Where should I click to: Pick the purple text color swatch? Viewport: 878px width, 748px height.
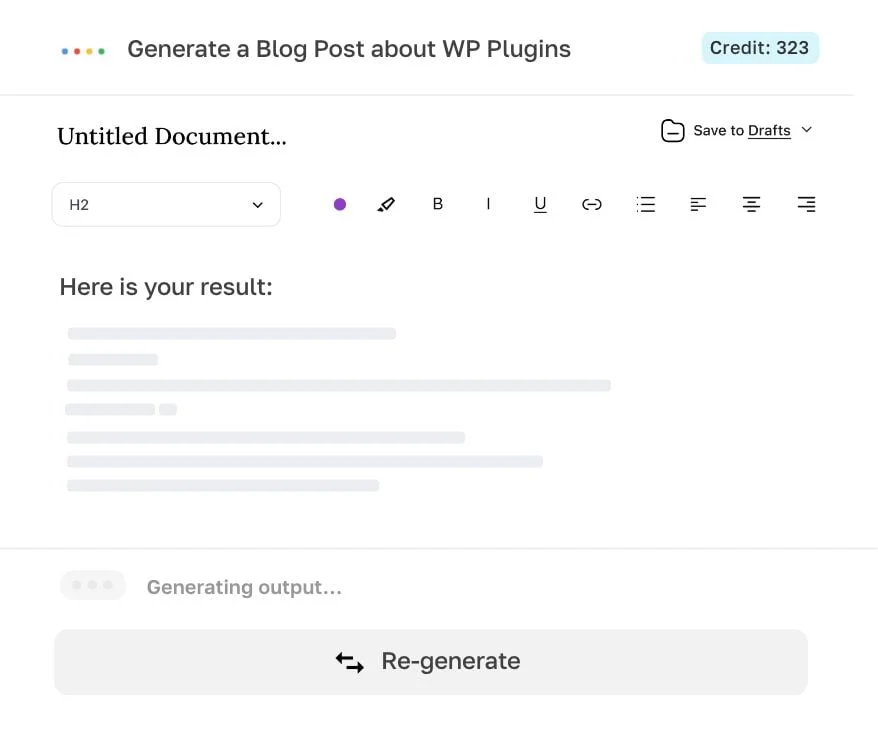click(x=340, y=204)
